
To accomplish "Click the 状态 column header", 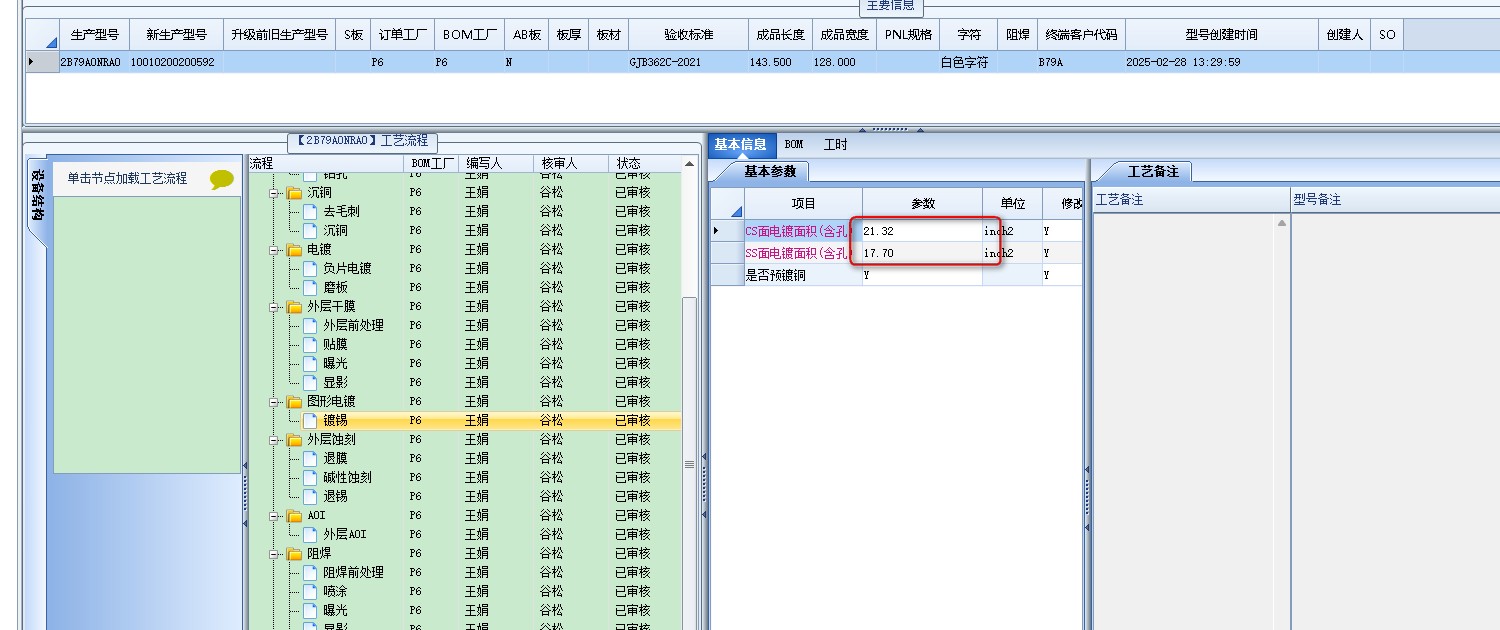I will point(646,163).
